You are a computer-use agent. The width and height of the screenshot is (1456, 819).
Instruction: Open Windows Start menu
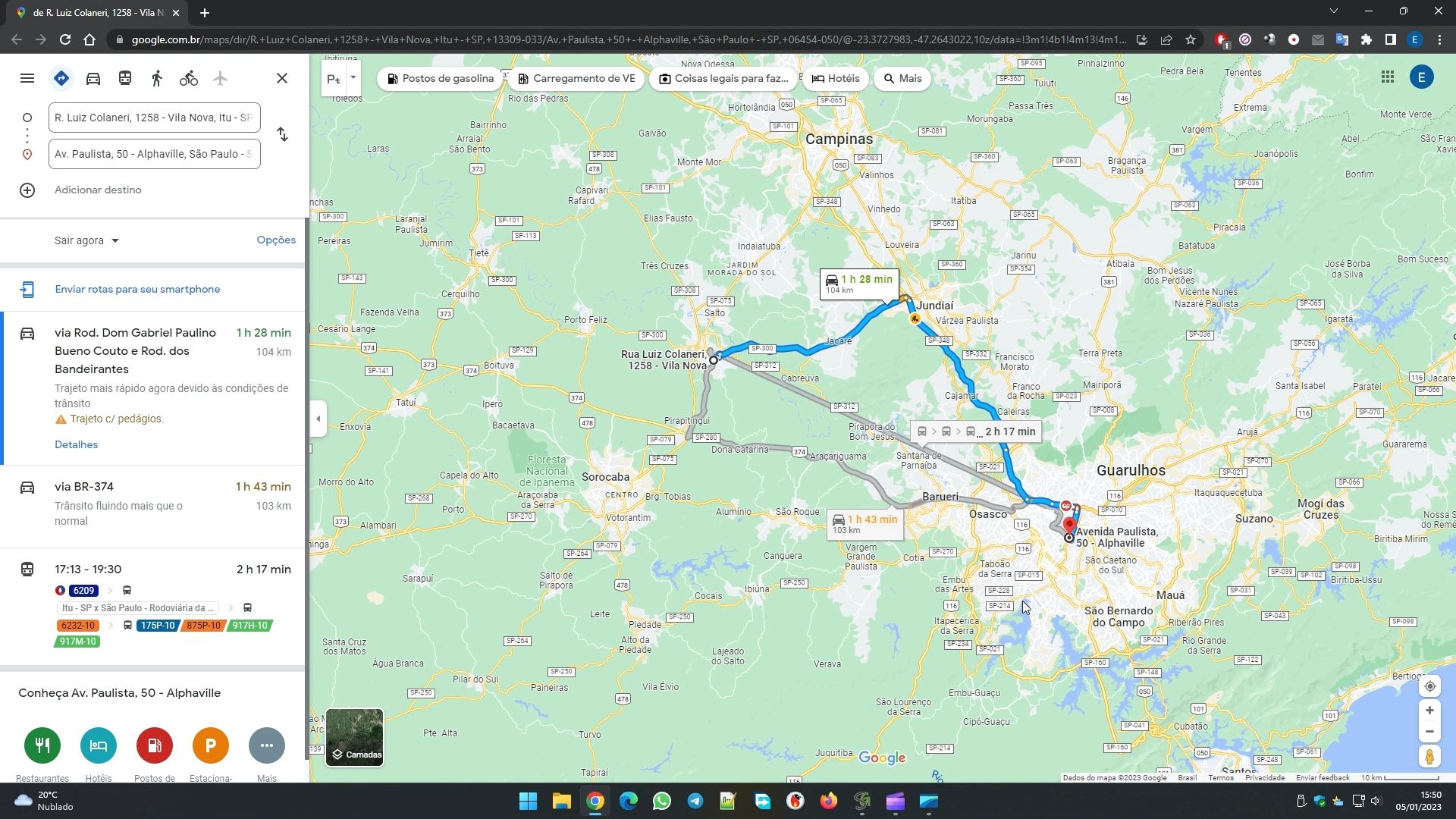(528, 801)
